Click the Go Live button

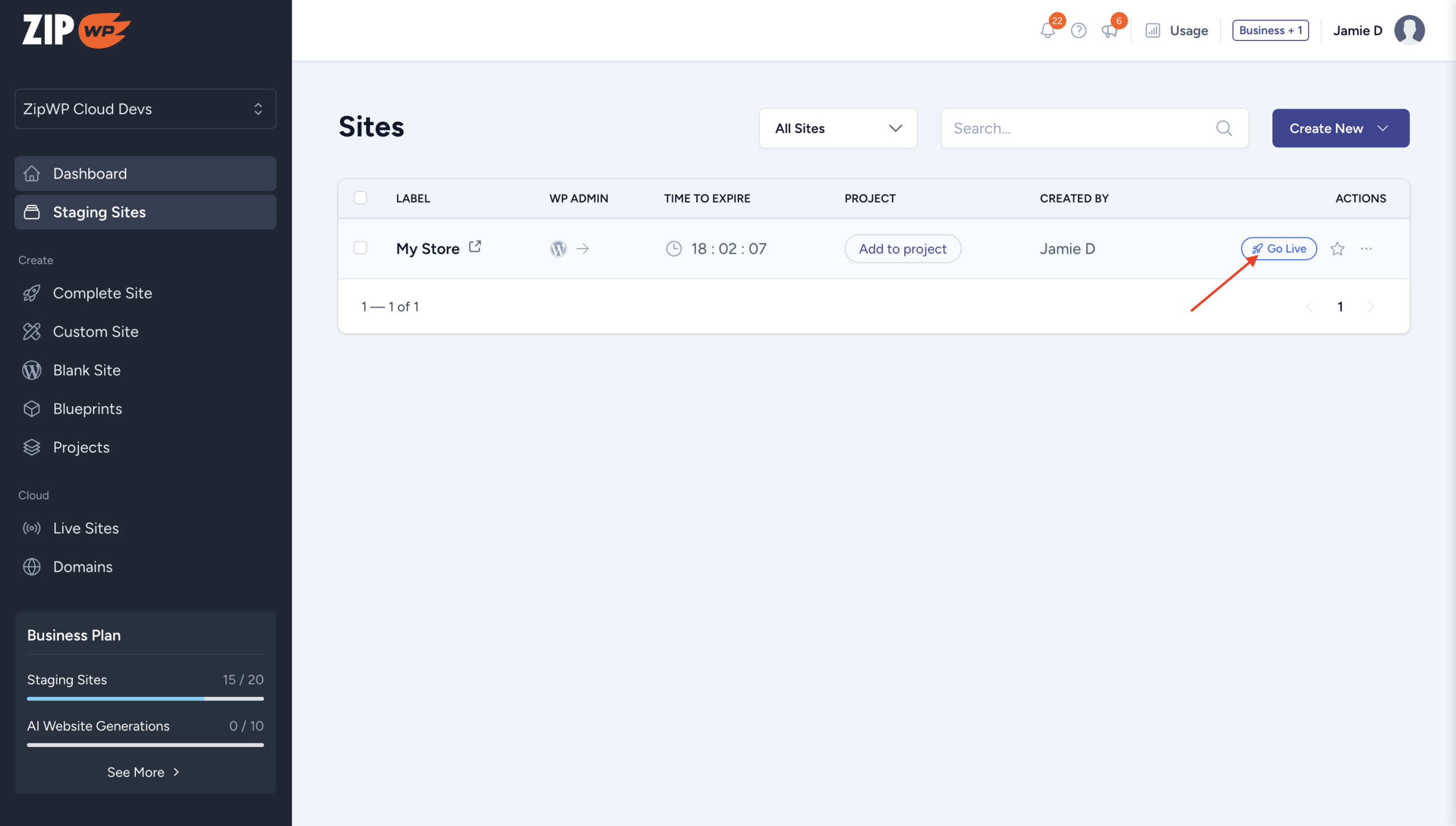tap(1279, 249)
